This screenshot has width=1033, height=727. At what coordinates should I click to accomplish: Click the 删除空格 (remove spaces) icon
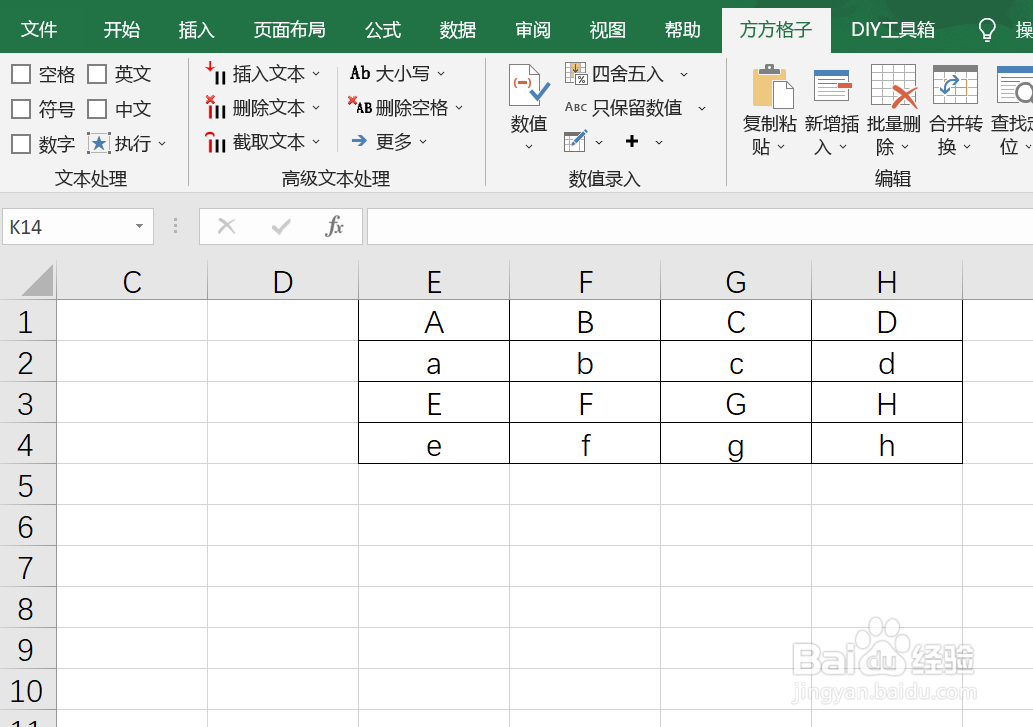pyautogui.click(x=360, y=106)
